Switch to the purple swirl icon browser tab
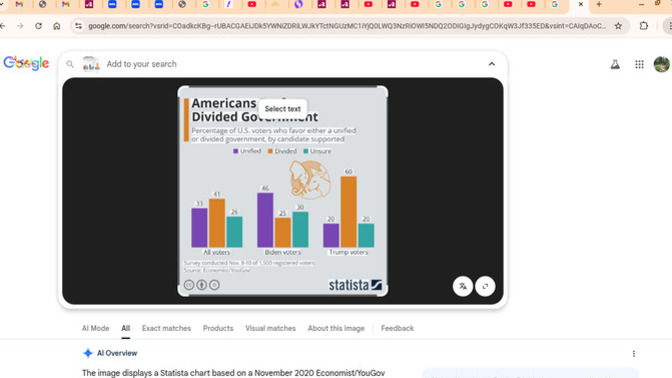The image size is (672, 378). (x=299, y=4)
